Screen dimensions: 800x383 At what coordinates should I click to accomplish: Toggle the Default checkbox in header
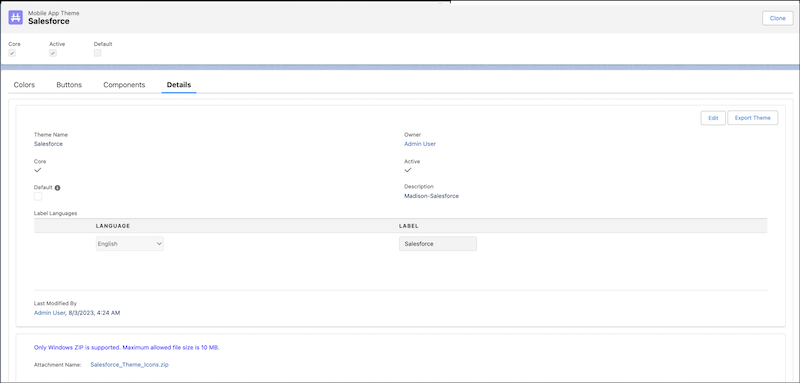97,53
